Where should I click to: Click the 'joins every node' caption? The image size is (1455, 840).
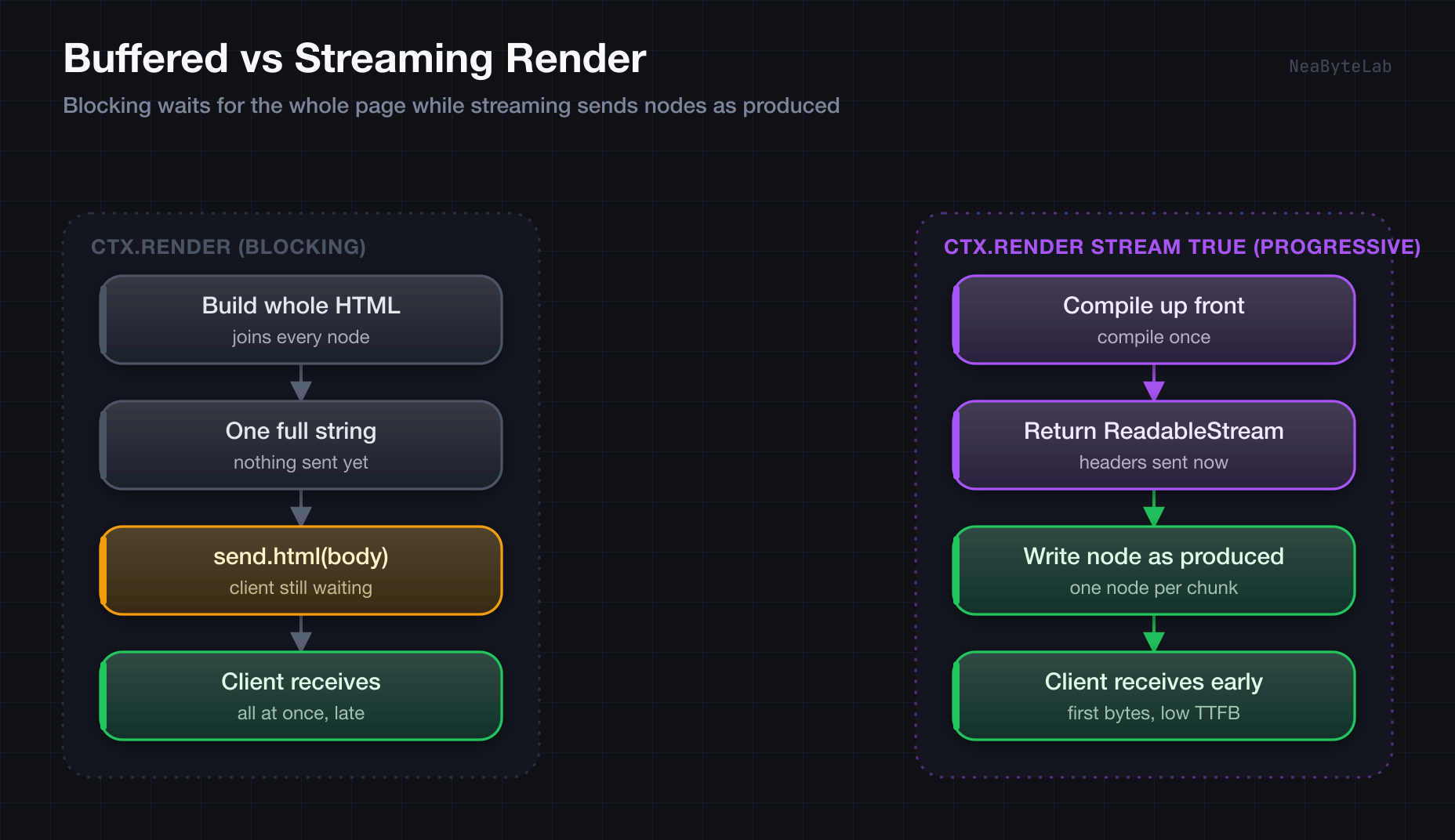coord(301,338)
